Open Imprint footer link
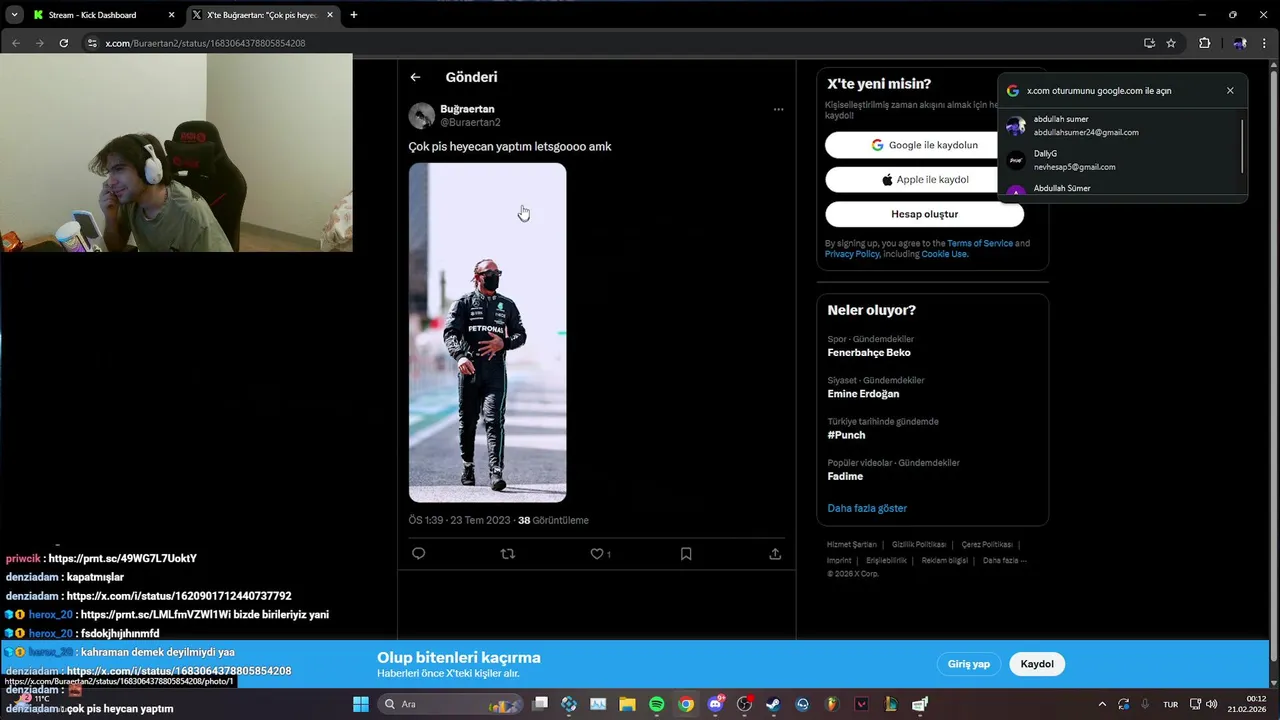This screenshot has width=1280, height=720. coord(839,560)
